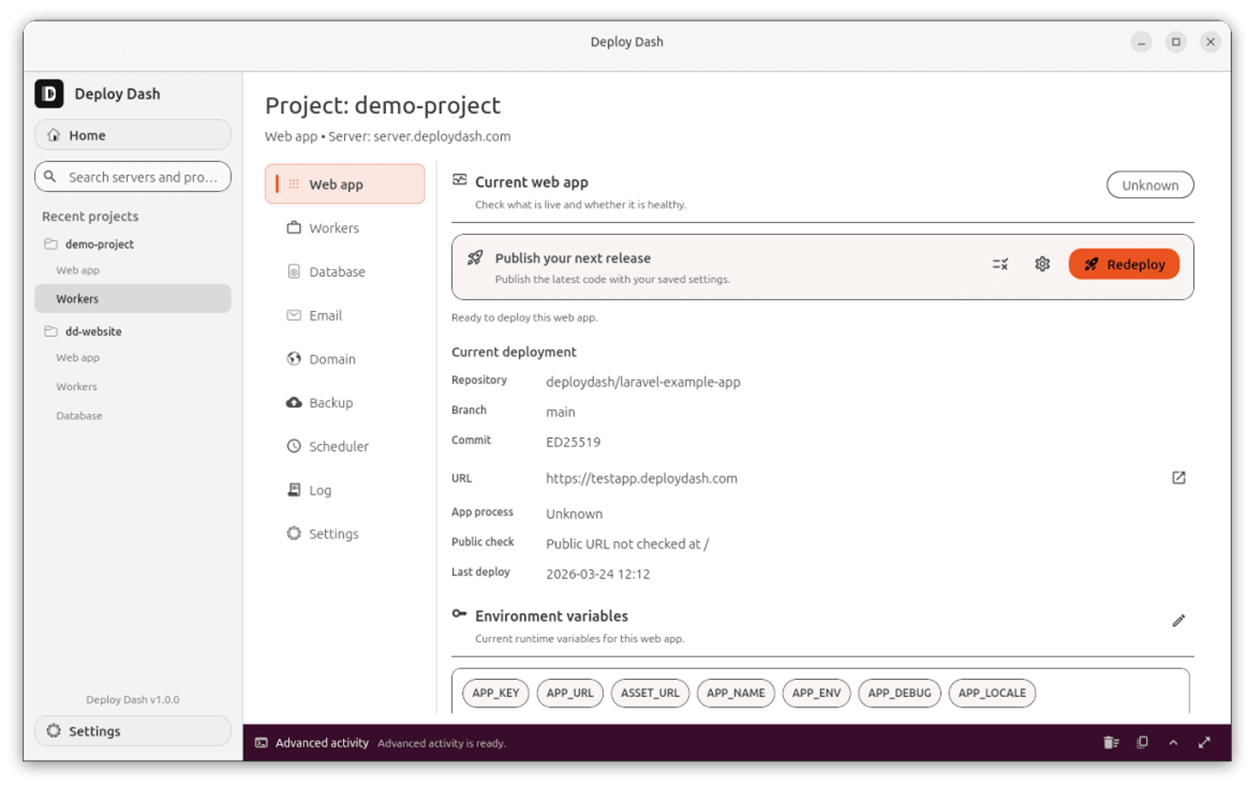This screenshot has height=787, width=1254.
Task: Expand advanced activity panel with chevron
Action: (1173, 743)
